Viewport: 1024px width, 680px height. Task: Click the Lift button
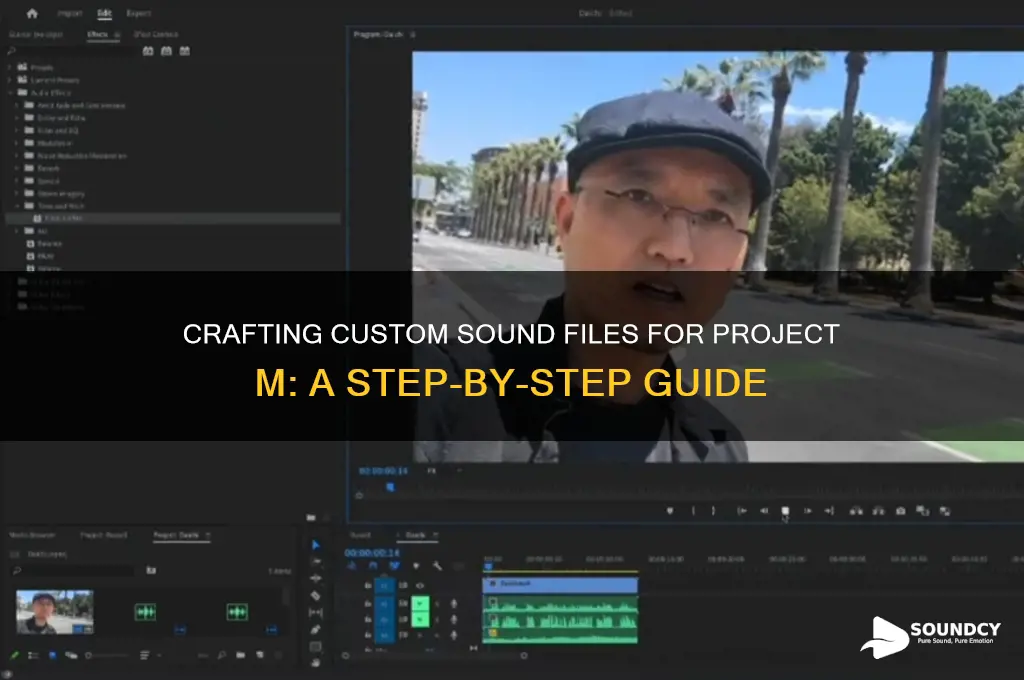tap(856, 511)
